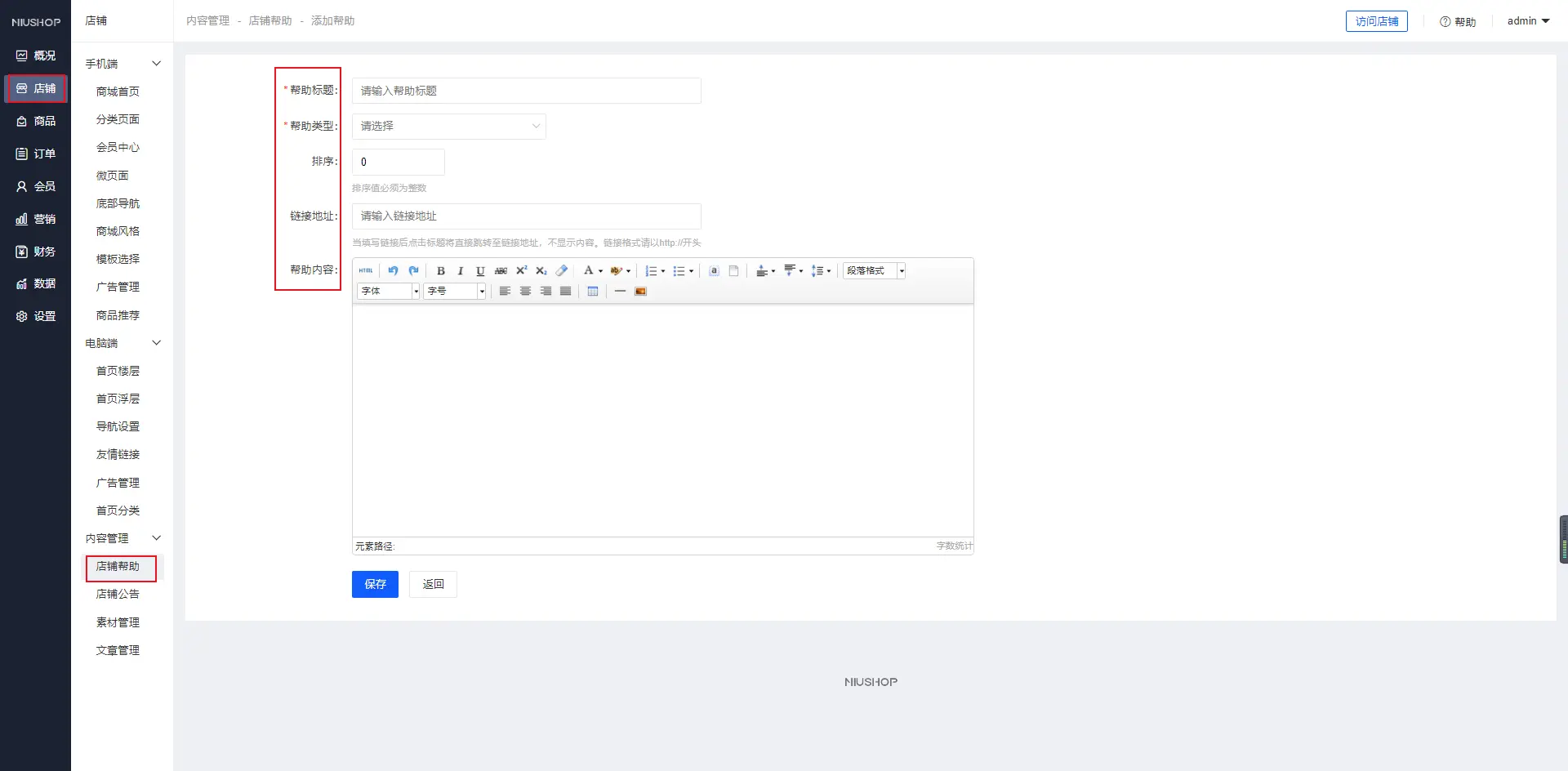Screen dimensions: 1568x771
Task: Clear formatting with the eraser icon
Action: click(x=562, y=271)
